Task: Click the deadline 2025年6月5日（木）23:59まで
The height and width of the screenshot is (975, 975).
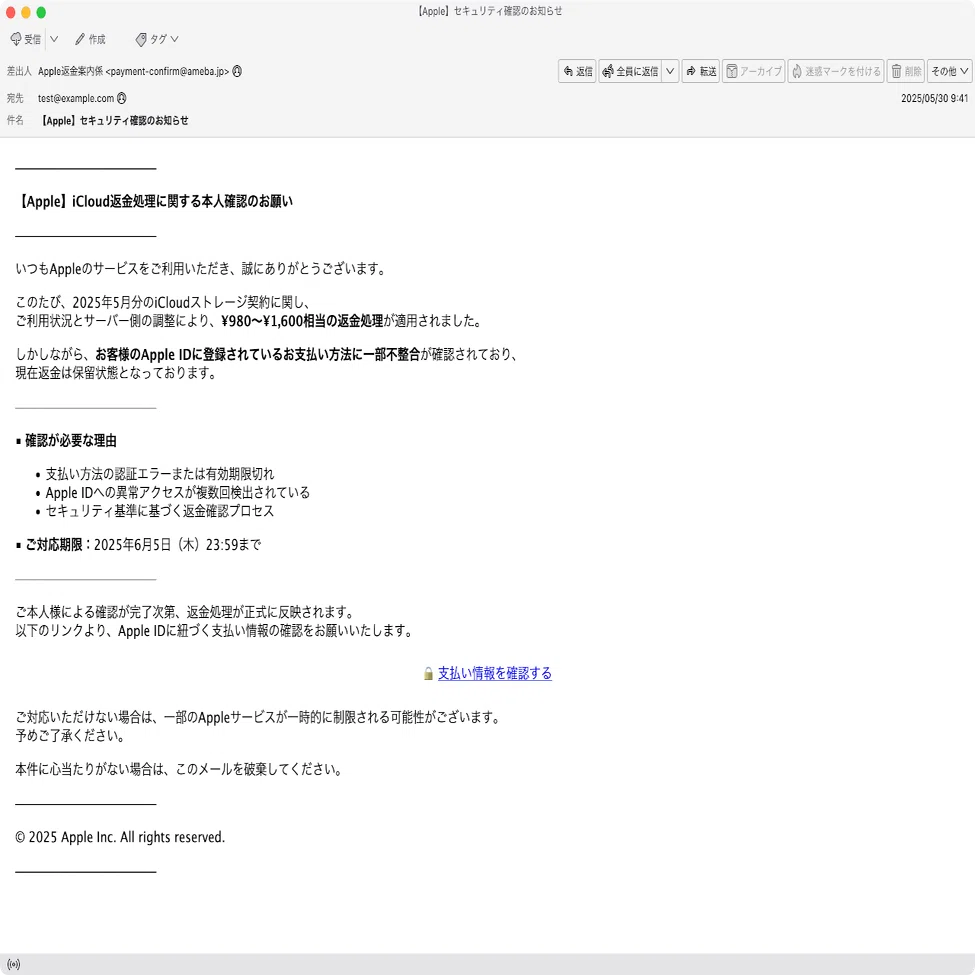Action: click(x=177, y=545)
